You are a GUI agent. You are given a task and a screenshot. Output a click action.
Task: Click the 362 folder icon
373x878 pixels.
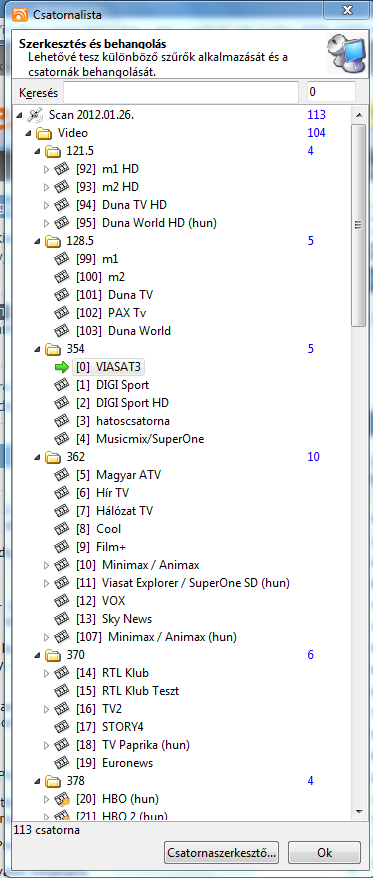pos(53,457)
